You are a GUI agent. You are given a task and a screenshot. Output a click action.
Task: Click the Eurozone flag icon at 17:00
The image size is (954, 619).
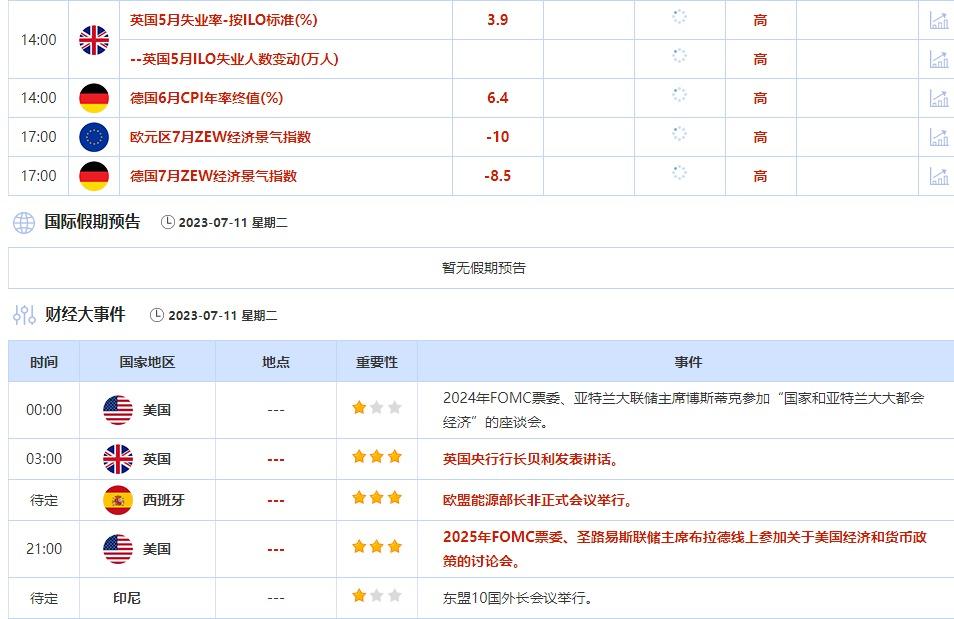coord(94,137)
